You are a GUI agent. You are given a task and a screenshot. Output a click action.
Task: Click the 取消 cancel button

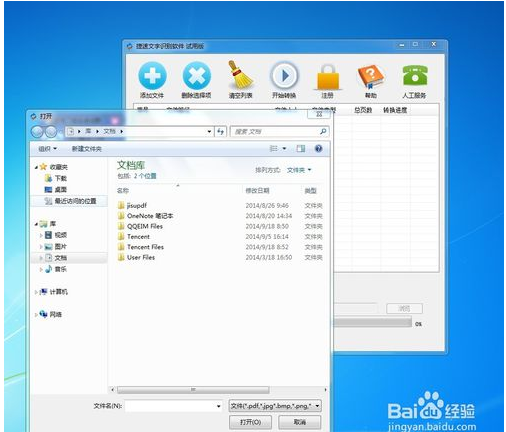pos(300,422)
